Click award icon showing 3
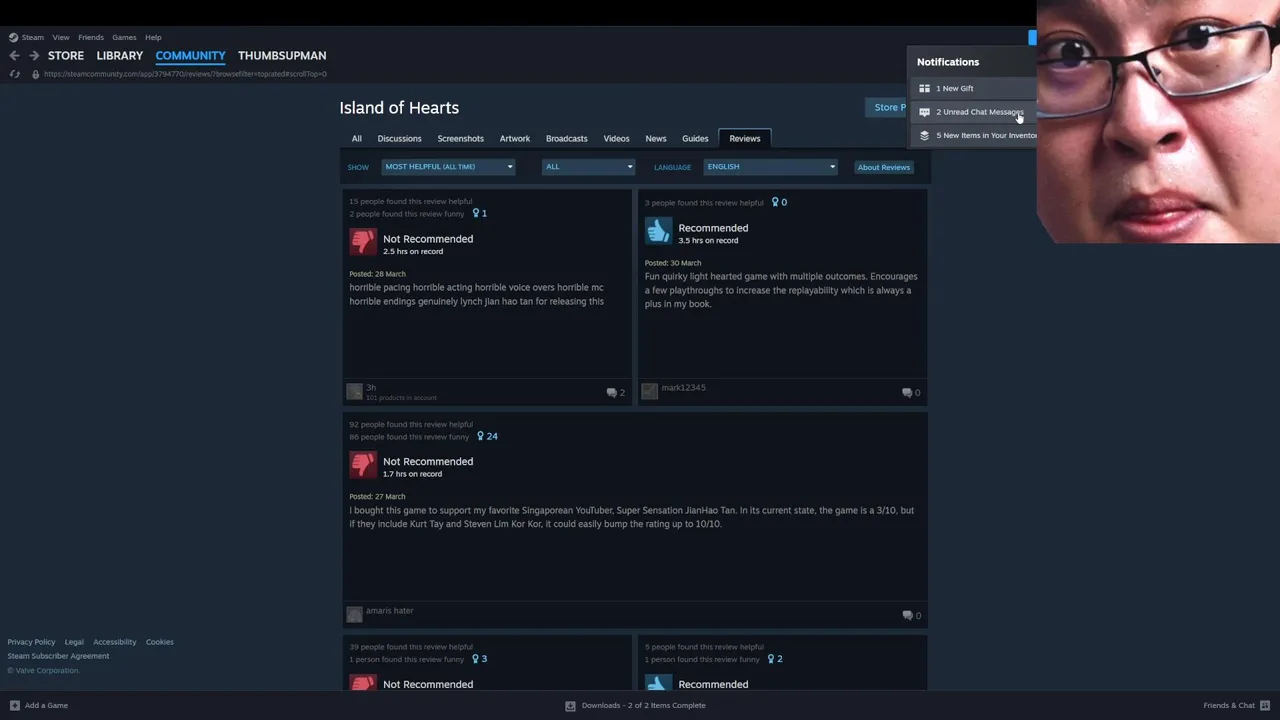This screenshot has width=1280, height=720. coord(476,659)
